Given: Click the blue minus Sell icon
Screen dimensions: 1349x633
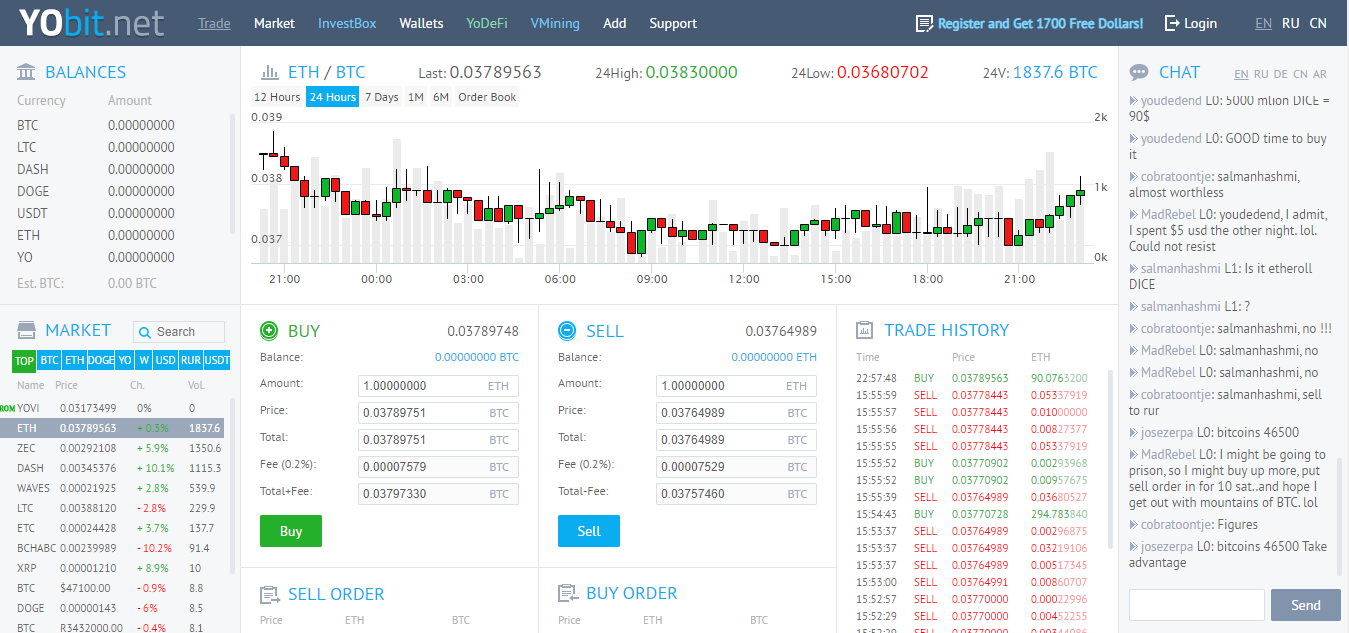Looking at the screenshot, I should click(x=567, y=331).
